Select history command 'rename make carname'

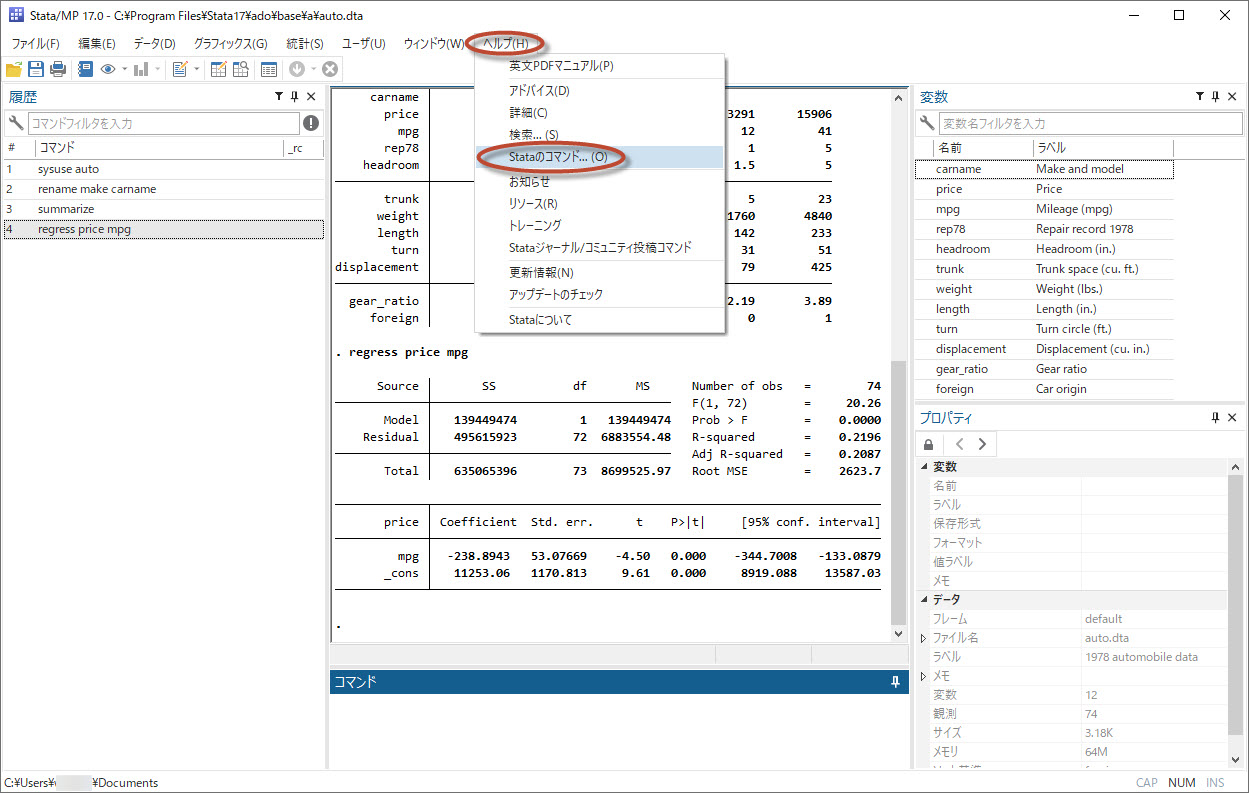[x=163, y=189]
